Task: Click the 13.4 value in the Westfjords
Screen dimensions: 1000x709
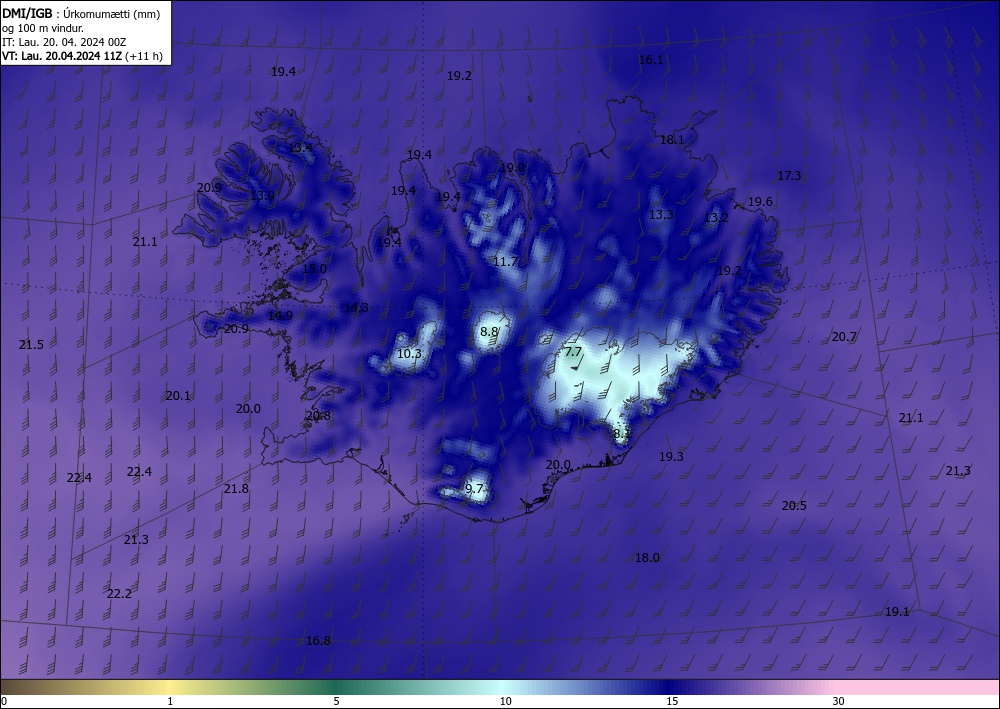Action: pyautogui.click(x=300, y=148)
